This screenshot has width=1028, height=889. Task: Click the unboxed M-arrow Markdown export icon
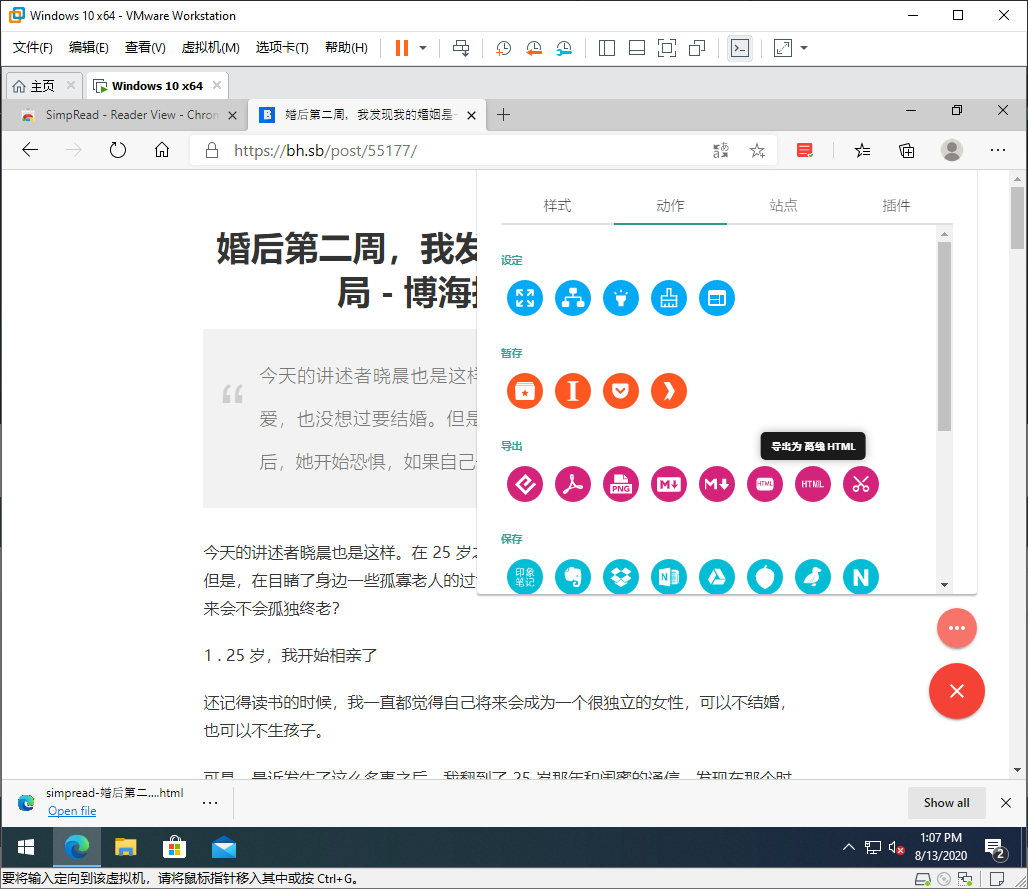tap(717, 484)
